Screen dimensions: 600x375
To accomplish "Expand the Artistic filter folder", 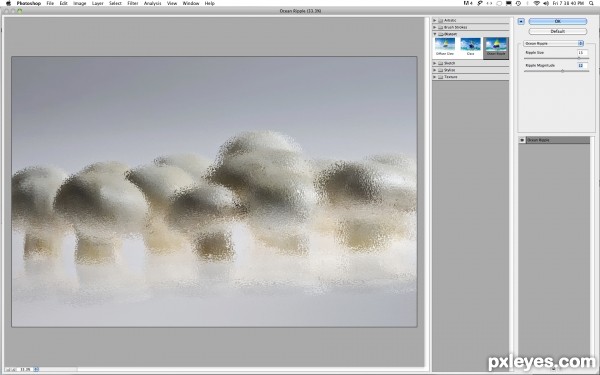I will point(435,20).
